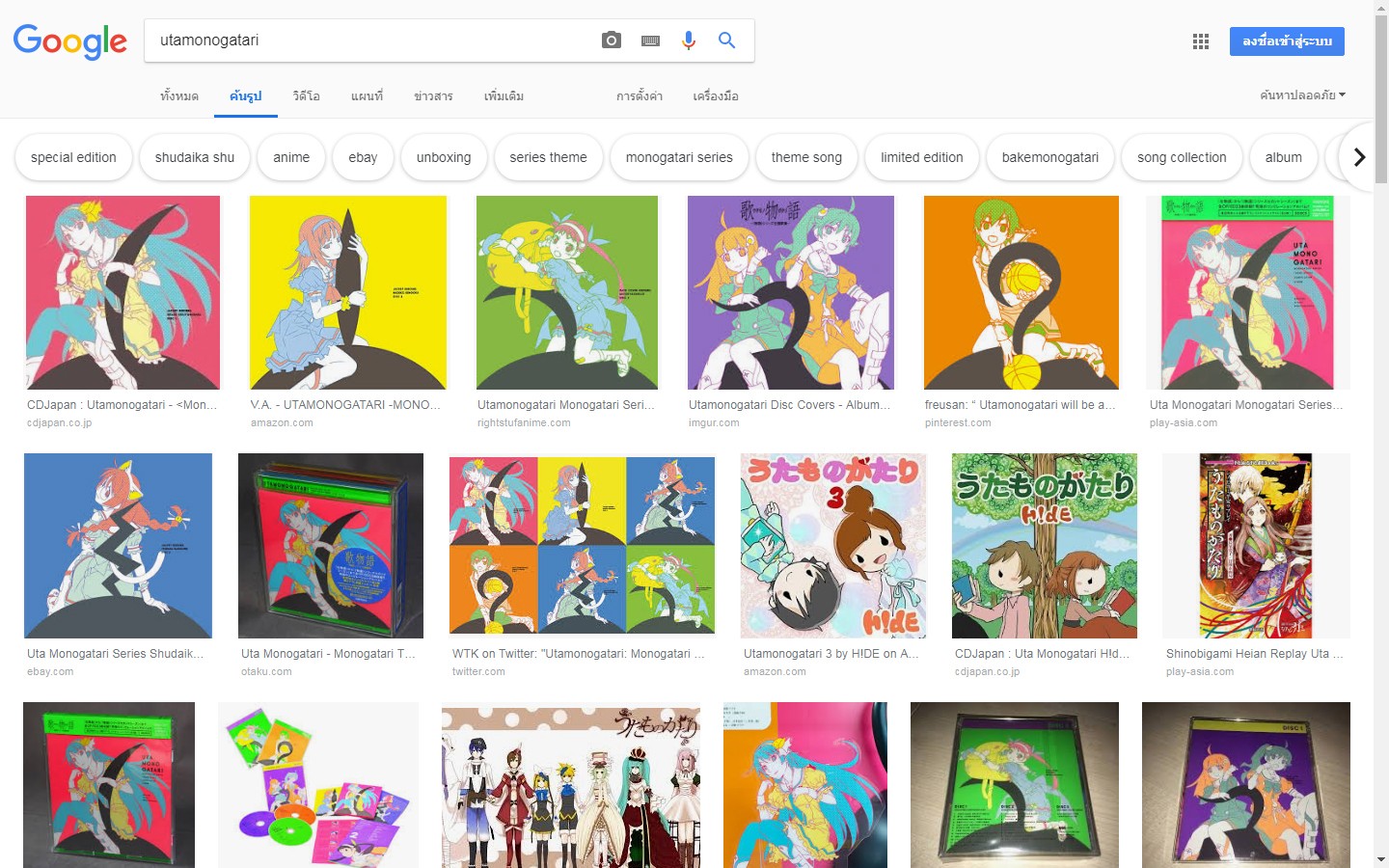Image resolution: width=1389 pixels, height=868 pixels.
Task: Open the third-row purple DISC 1 case thumbnail
Action: coord(1246,785)
